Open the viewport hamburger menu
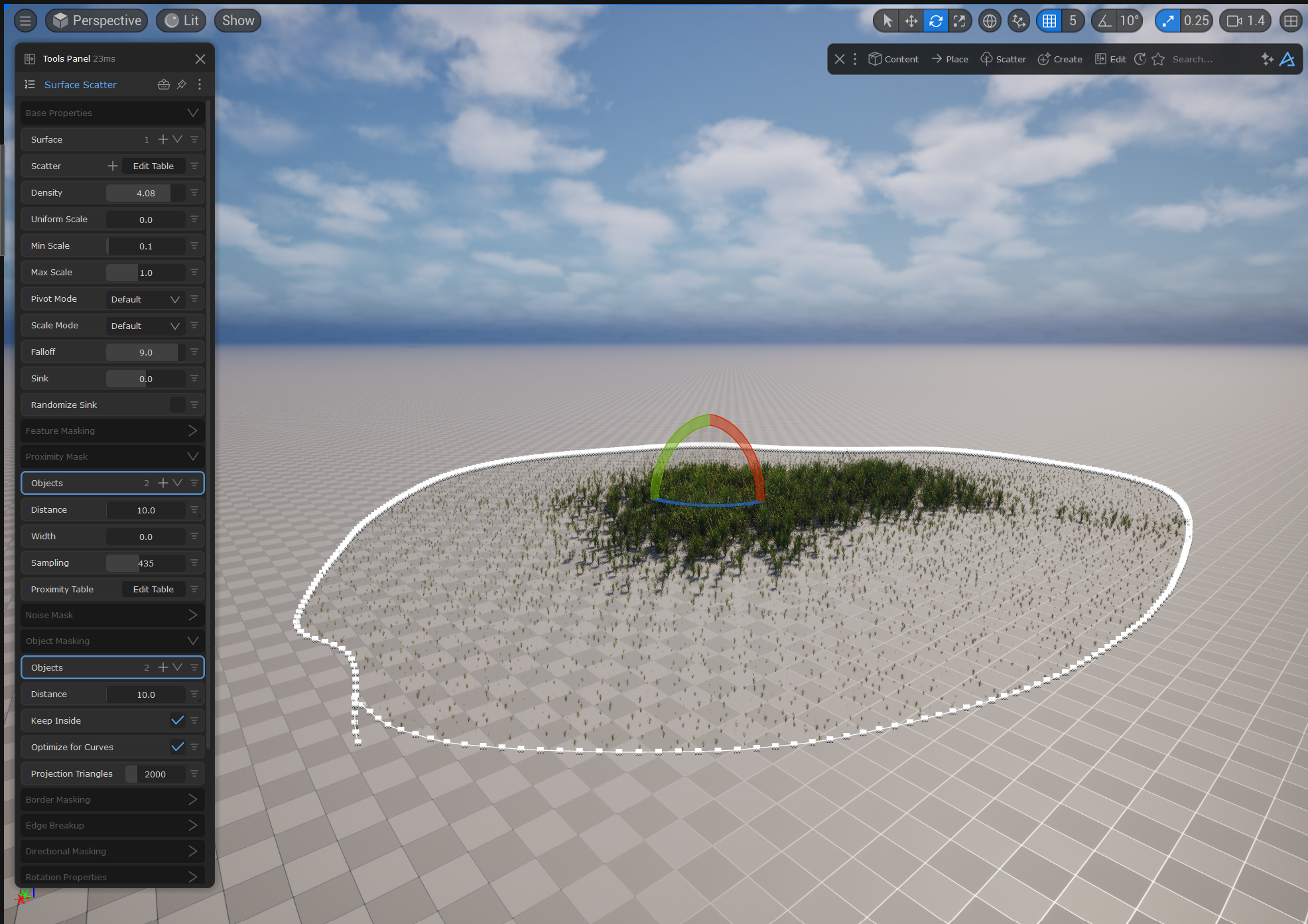Image resolution: width=1308 pixels, height=924 pixels. [x=25, y=21]
